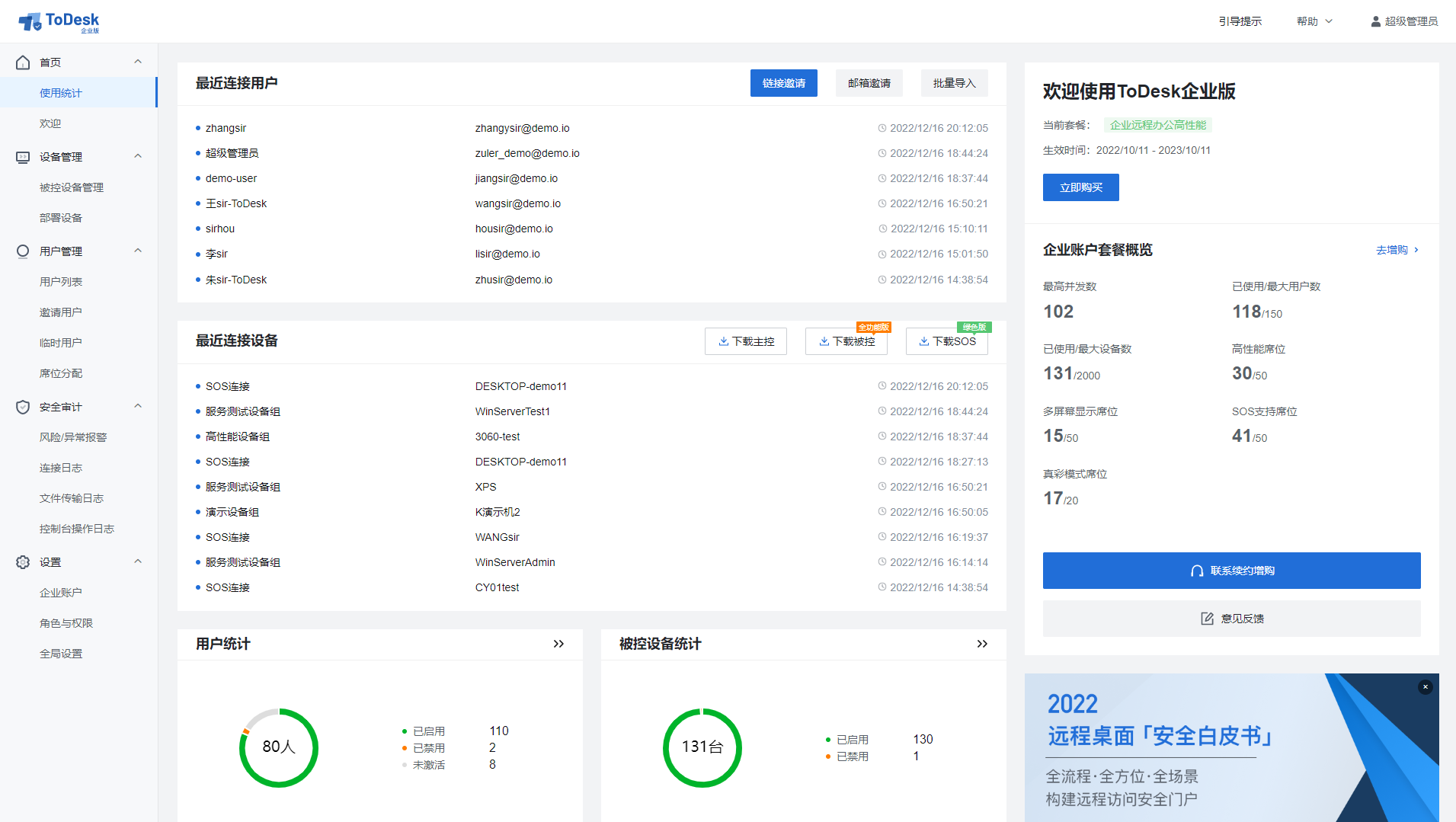
Task: Select the zhangsir recent user row
Action: (x=592, y=128)
